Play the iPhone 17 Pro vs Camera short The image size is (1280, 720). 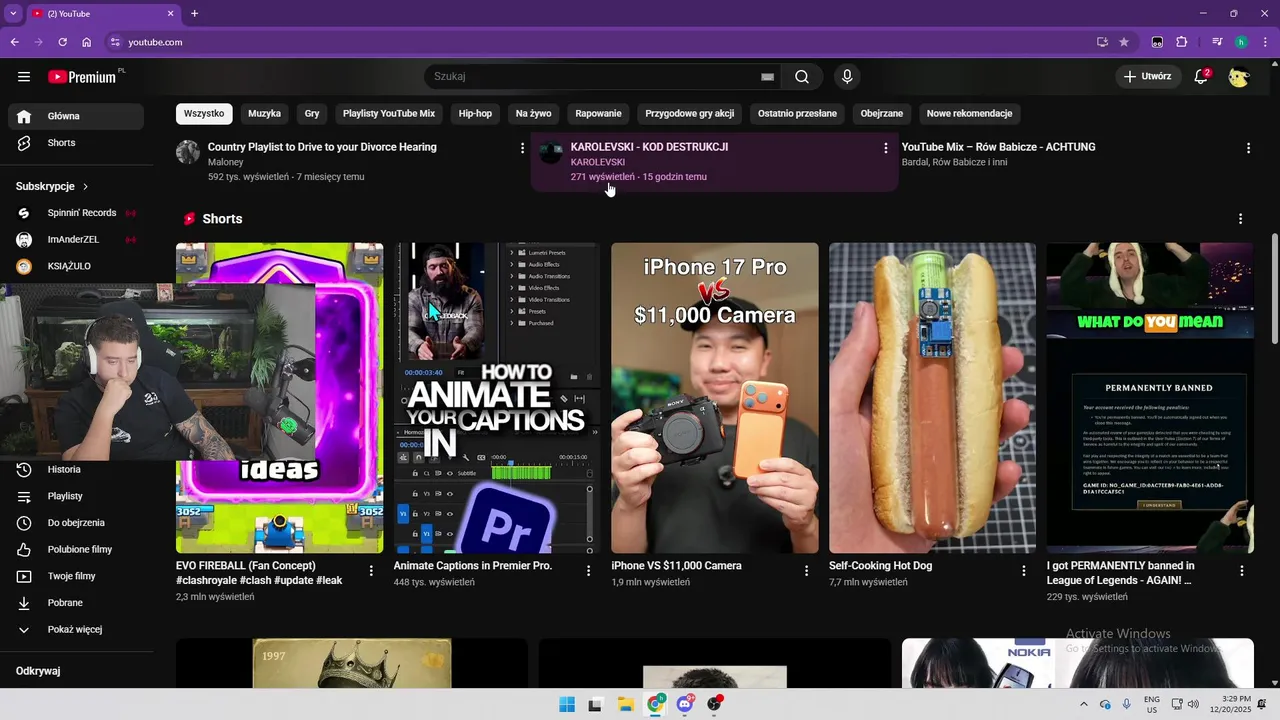tap(715, 398)
